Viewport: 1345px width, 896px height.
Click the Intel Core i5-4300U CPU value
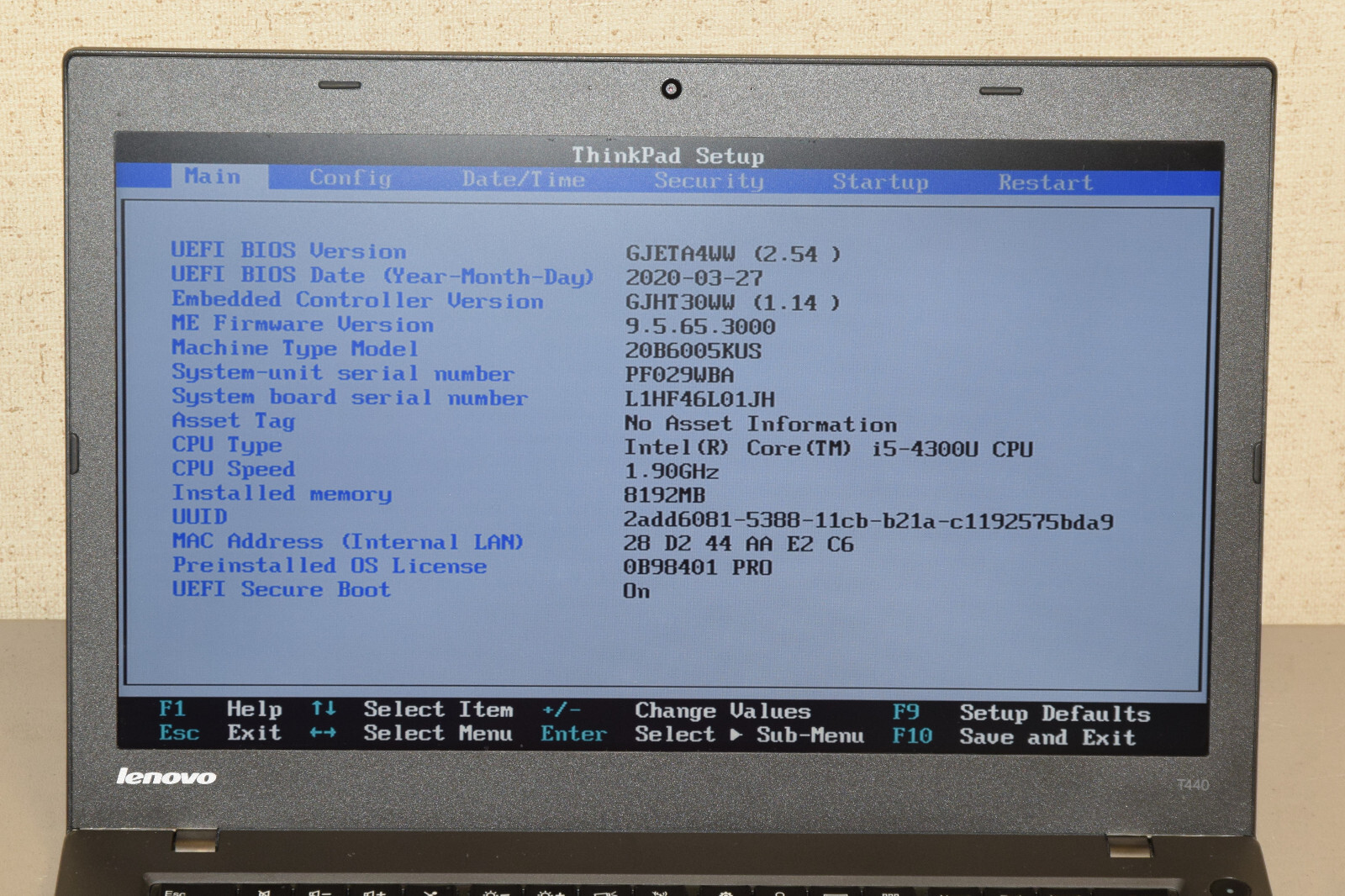click(x=828, y=448)
